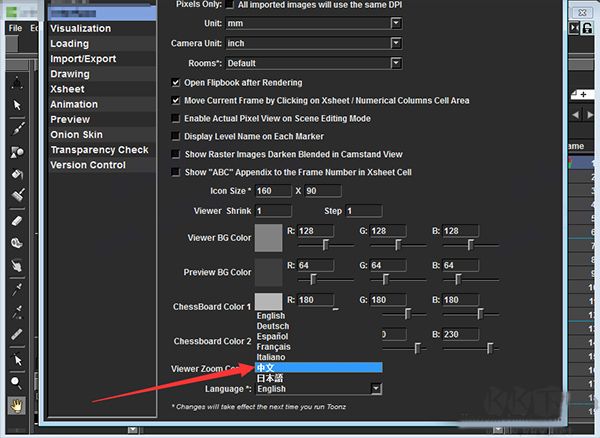Open the Camera Unit dropdown
Screen dimensions: 600x438
pos(314,43)
